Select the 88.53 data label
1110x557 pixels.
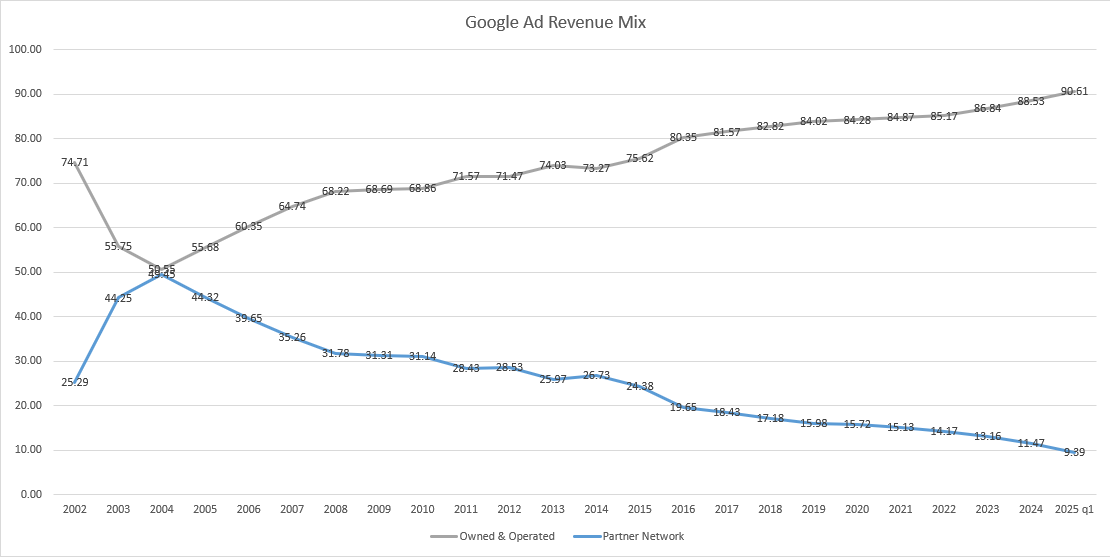point(1031,101)
